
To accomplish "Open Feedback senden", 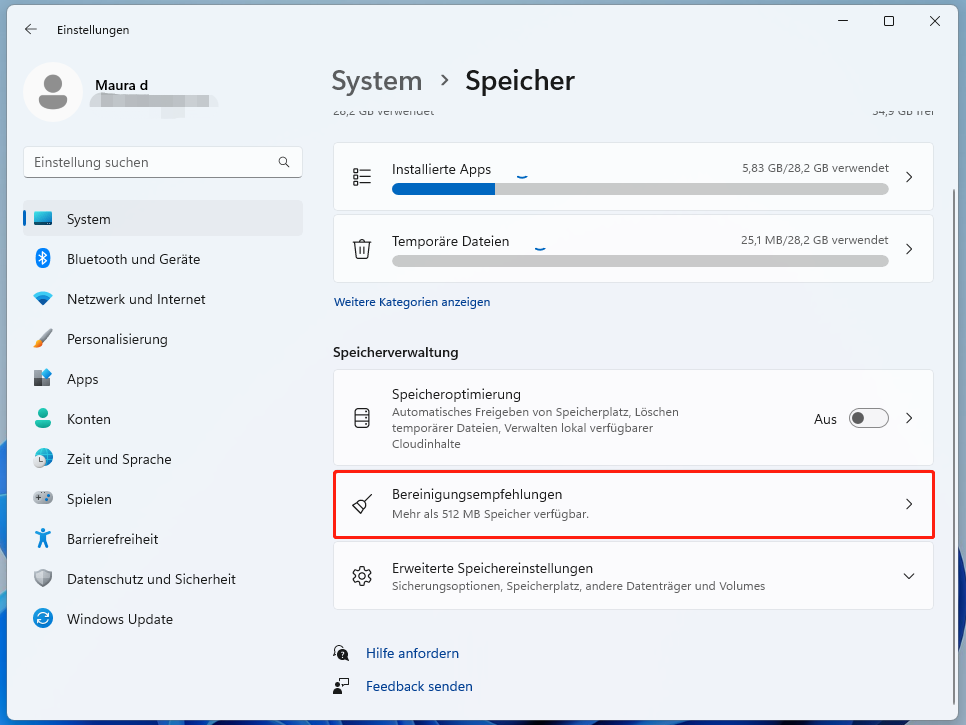I will [x=420, y=686].
